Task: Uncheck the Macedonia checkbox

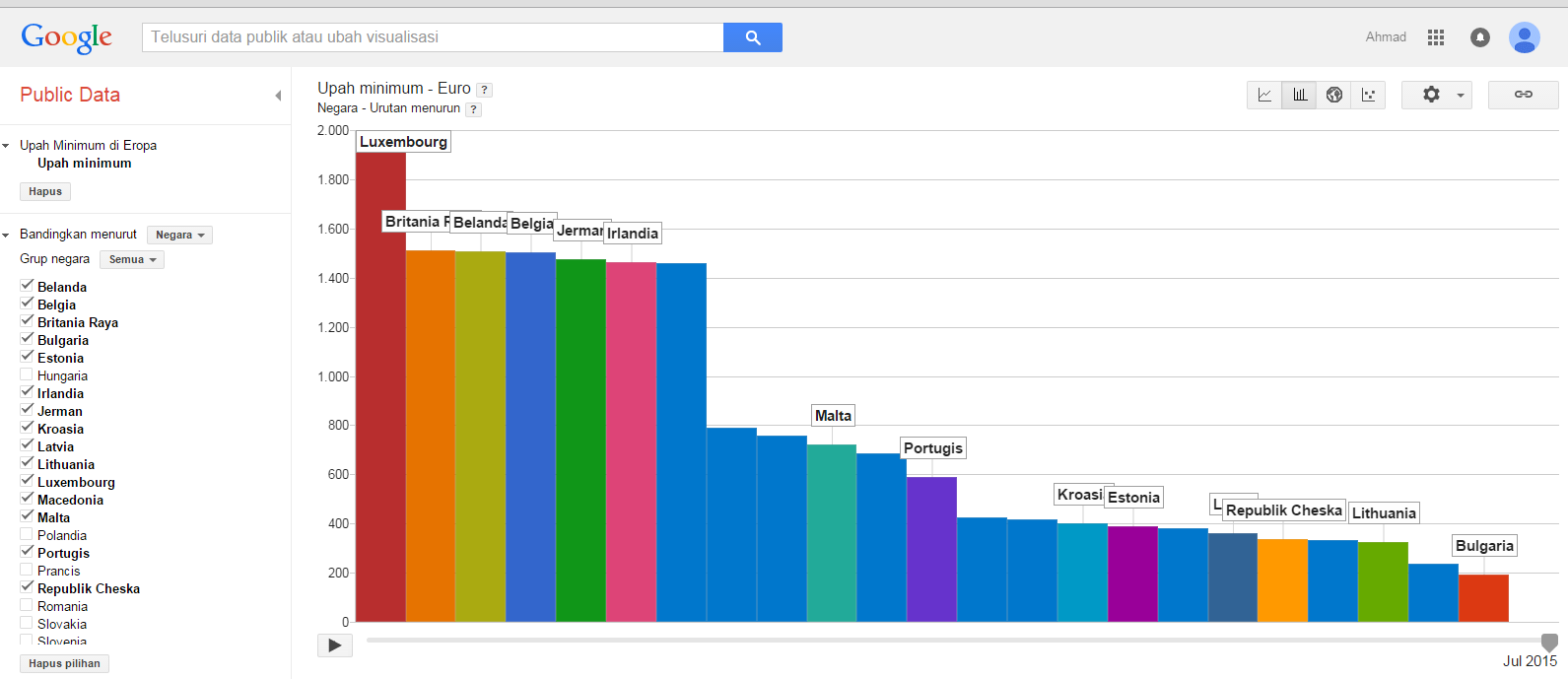Action: point(27,499)
